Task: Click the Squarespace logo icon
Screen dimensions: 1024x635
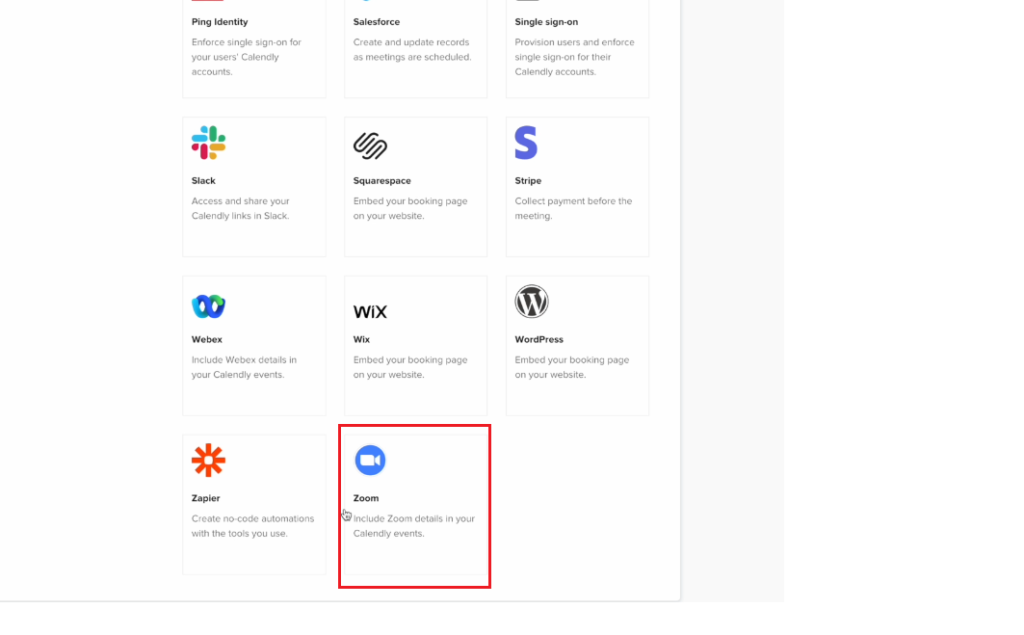Action: [370, 146]
